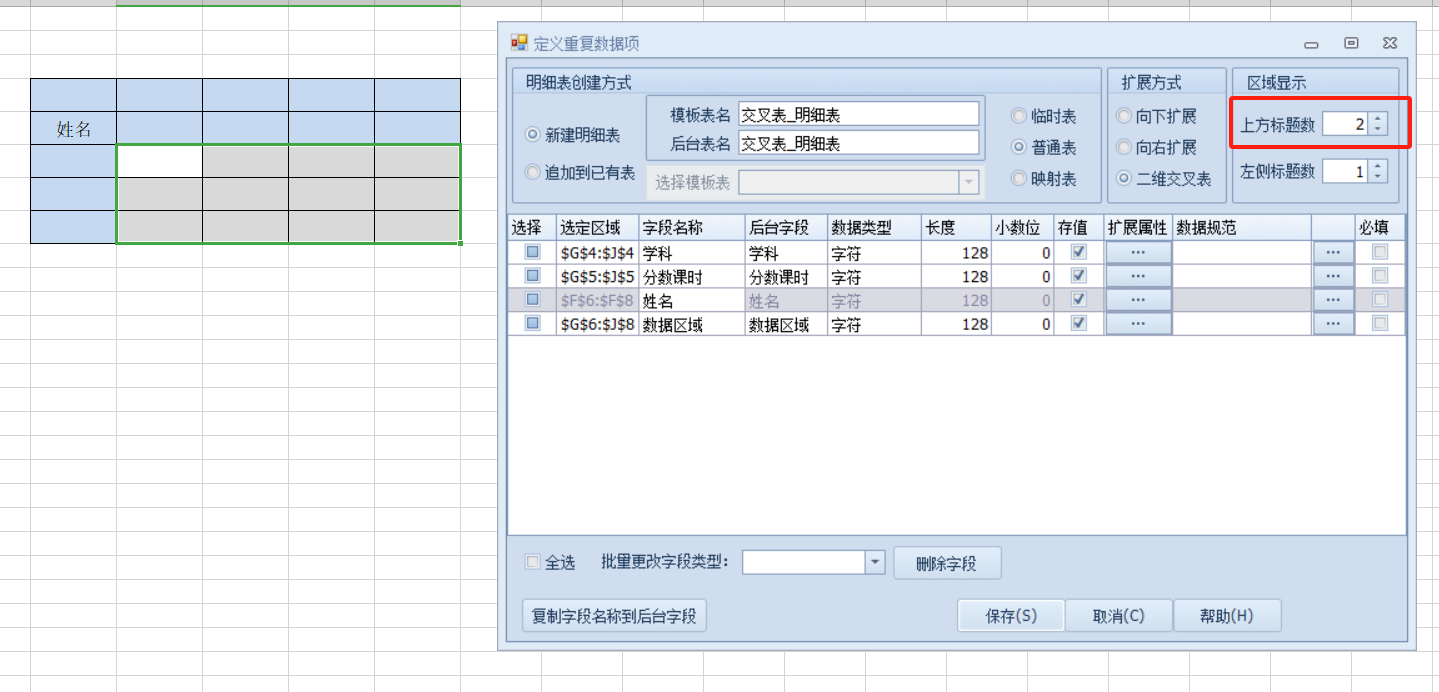Decrease 左侧标题数 with down arrow
The image size is (1439, 692).
tap(1379, 177)
